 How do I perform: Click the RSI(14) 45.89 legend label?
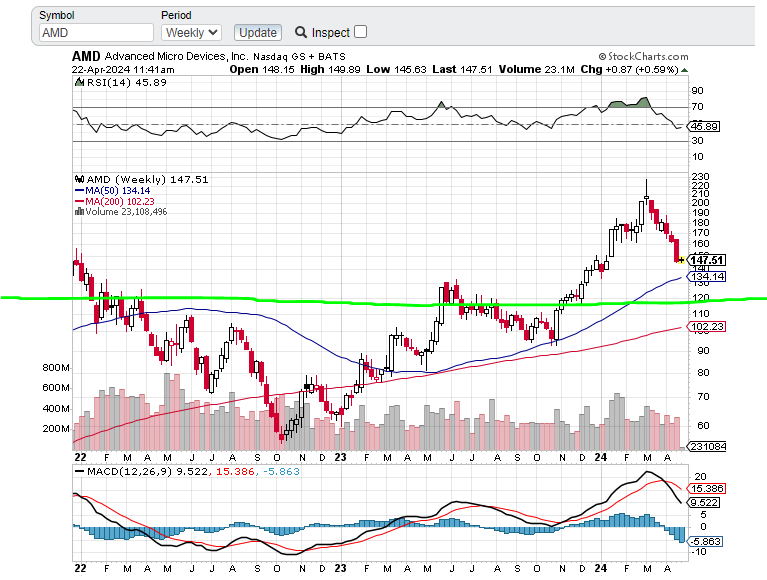pyautogui.click(x=127, y=83)
